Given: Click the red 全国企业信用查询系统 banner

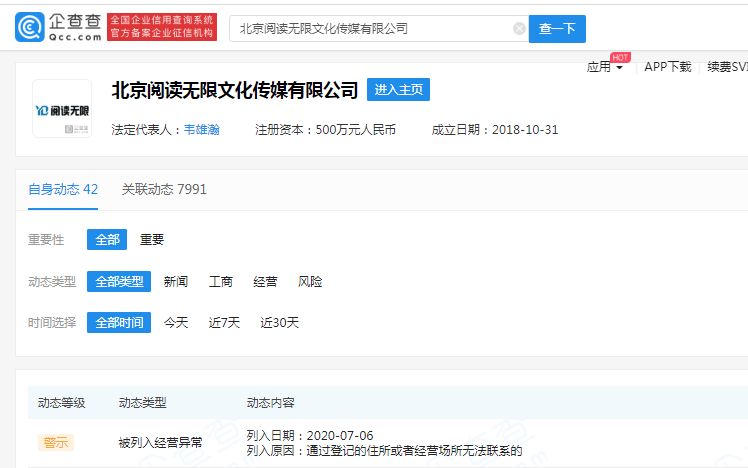Looking at the screenshot, I should 162,27.
